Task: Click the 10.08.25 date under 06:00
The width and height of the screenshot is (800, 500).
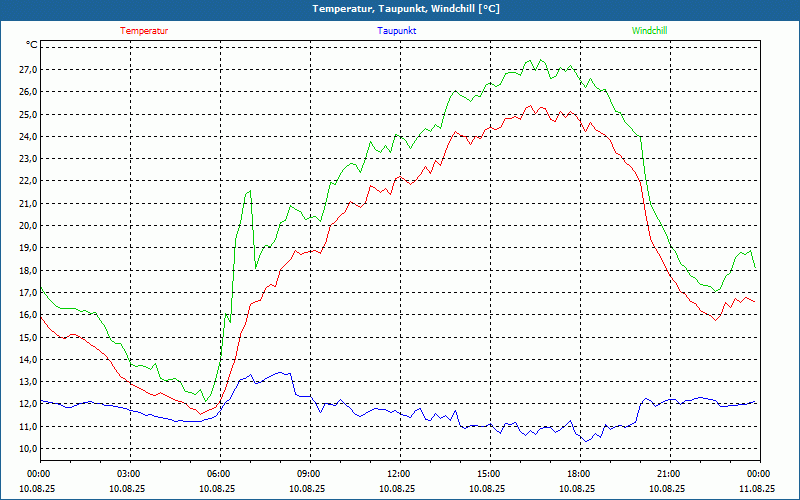Action: tap(217, 488)
